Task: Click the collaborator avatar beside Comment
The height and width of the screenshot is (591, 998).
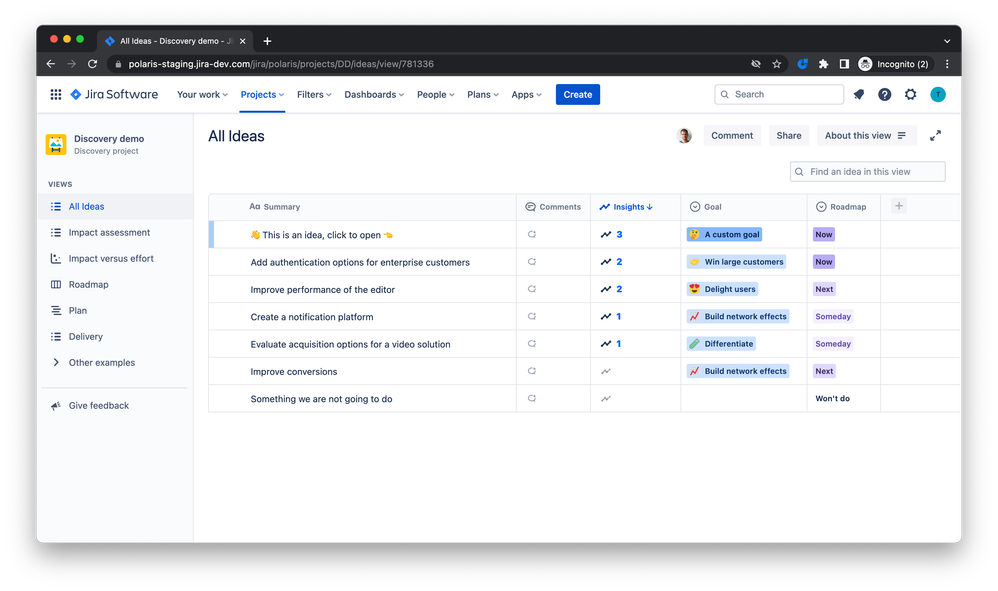Action: pyautogui.click(x=684, y=136)
